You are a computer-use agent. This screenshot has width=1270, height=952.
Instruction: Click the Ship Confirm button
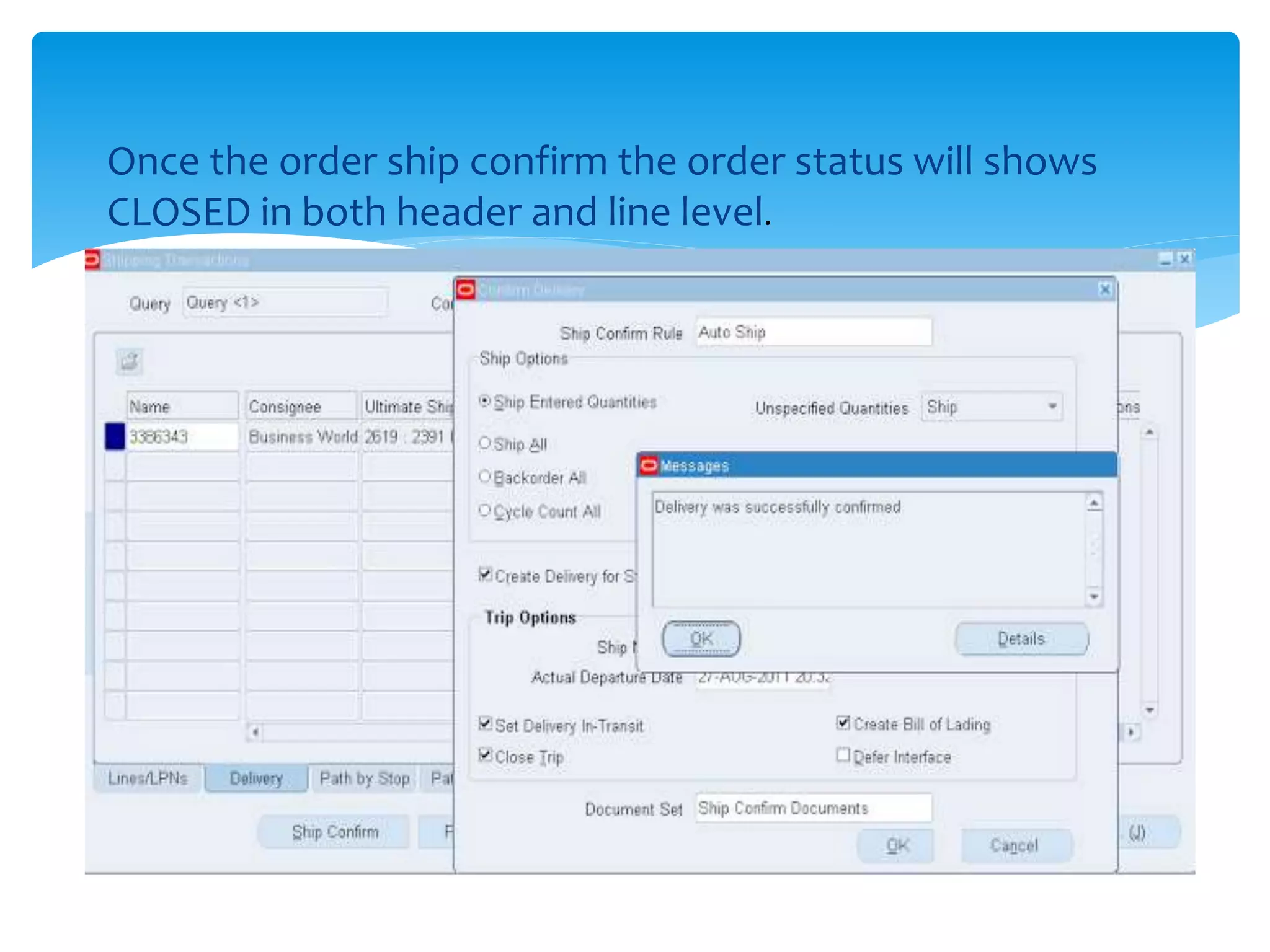tap(335, 832)
